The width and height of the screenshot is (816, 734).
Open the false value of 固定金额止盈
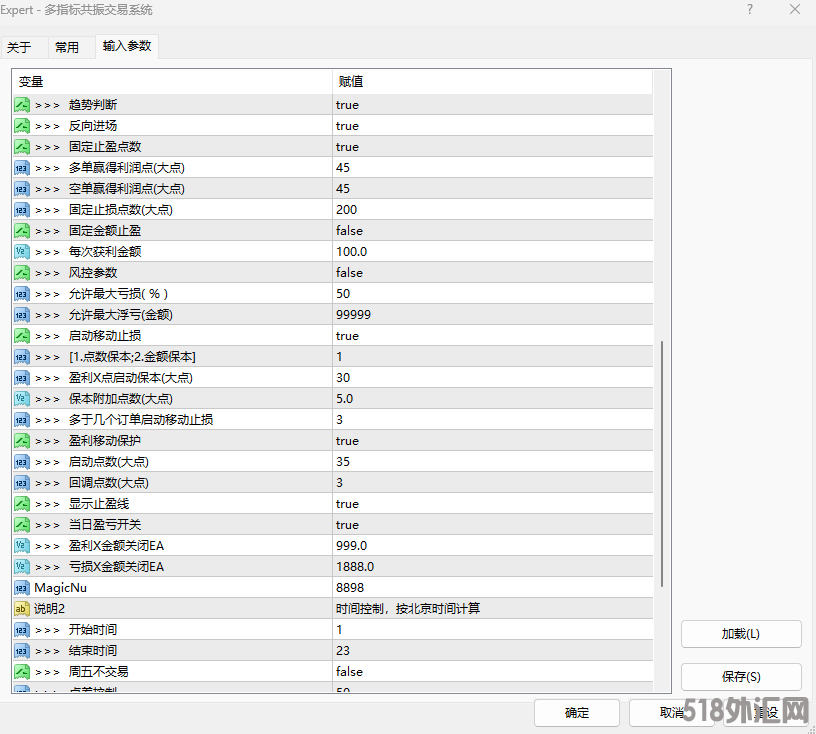(492, 231)
